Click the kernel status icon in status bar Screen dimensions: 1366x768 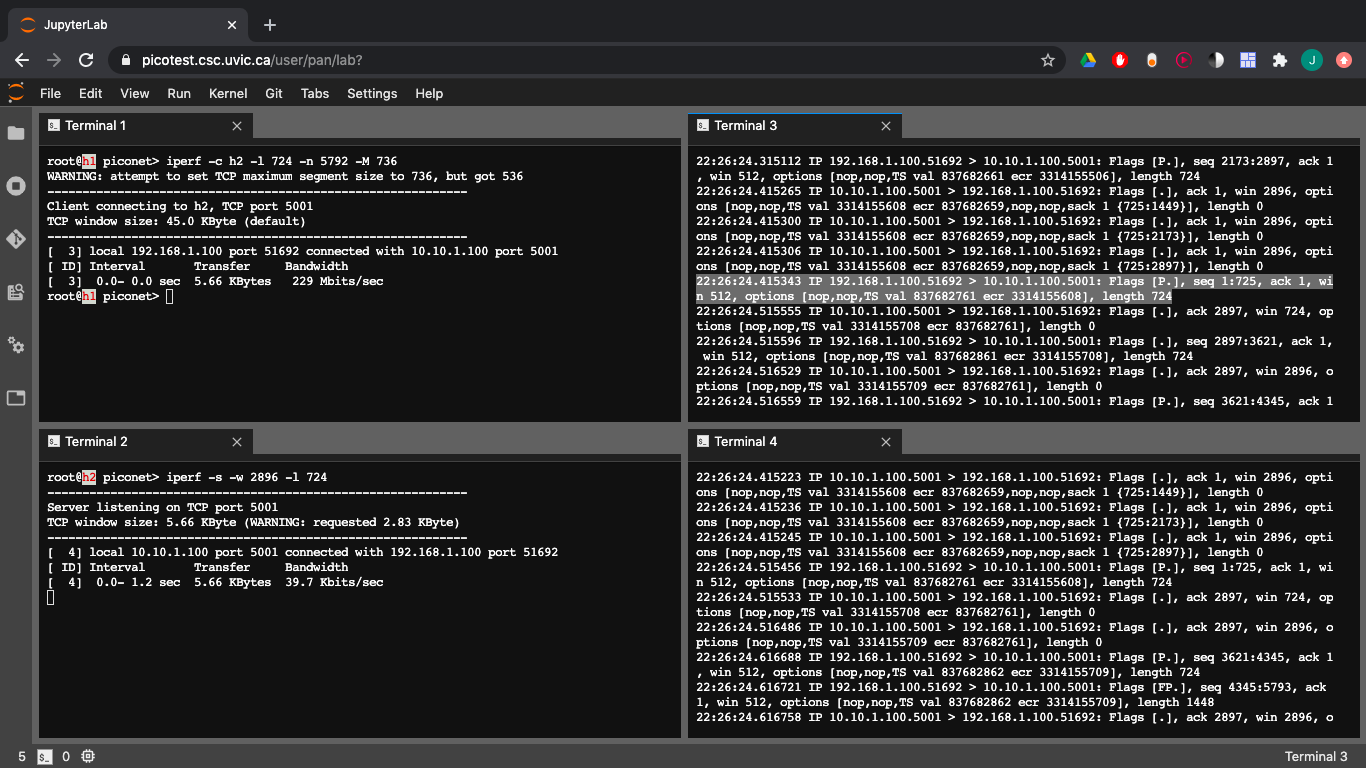[88, 757]
